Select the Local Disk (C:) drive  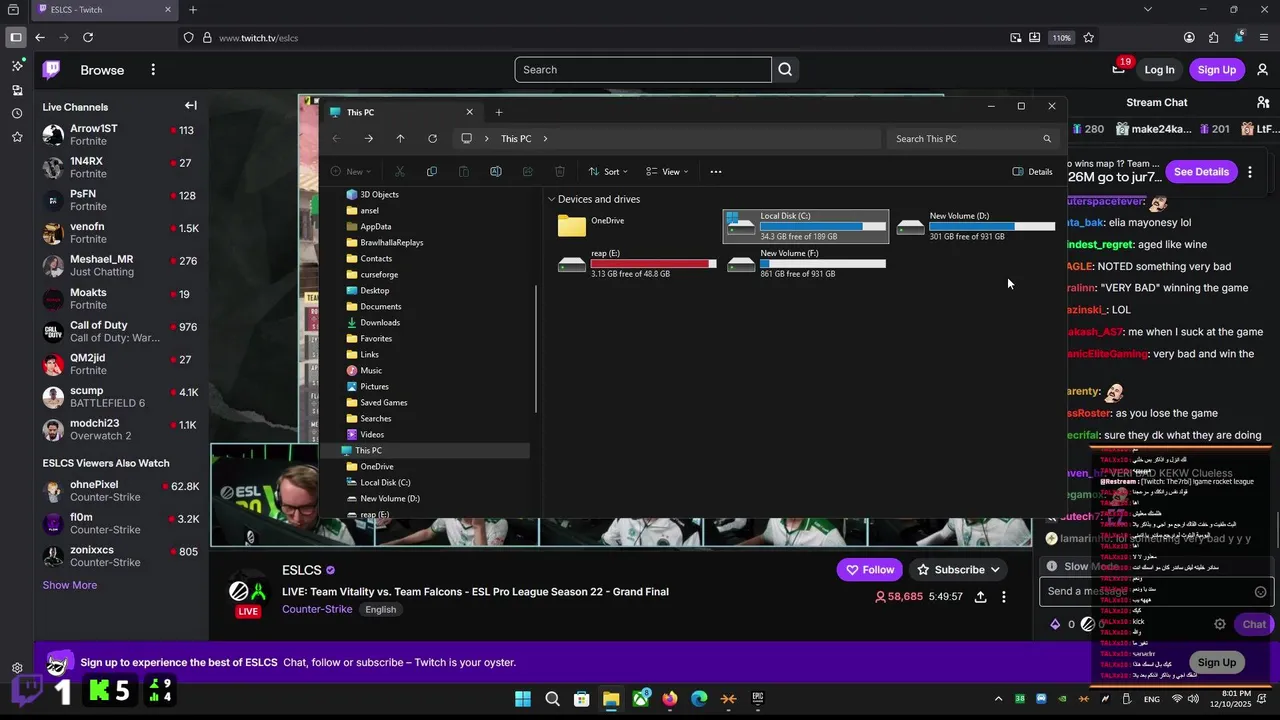(806, 226)
